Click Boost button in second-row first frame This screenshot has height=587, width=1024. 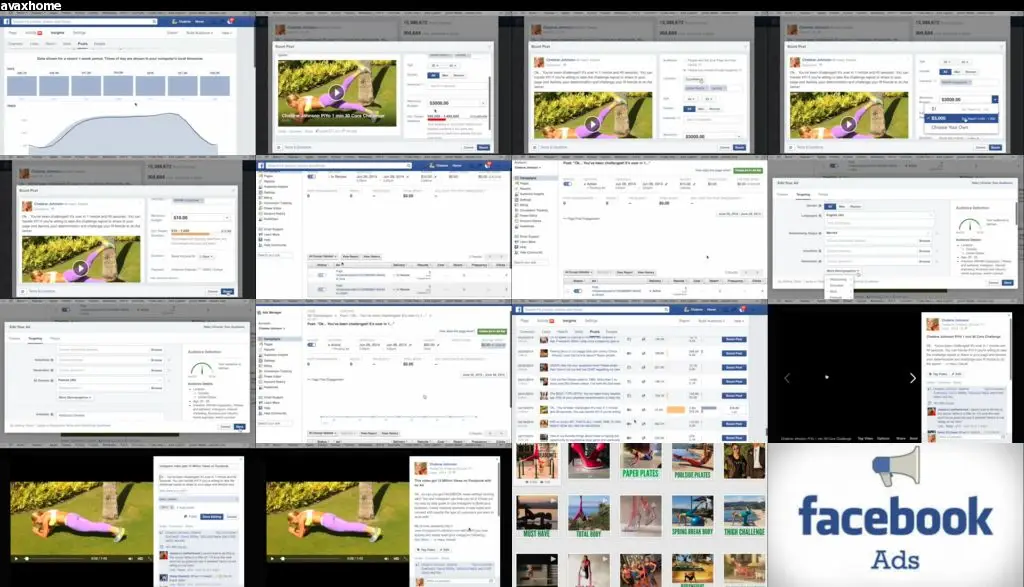click(x=227, y=291)
